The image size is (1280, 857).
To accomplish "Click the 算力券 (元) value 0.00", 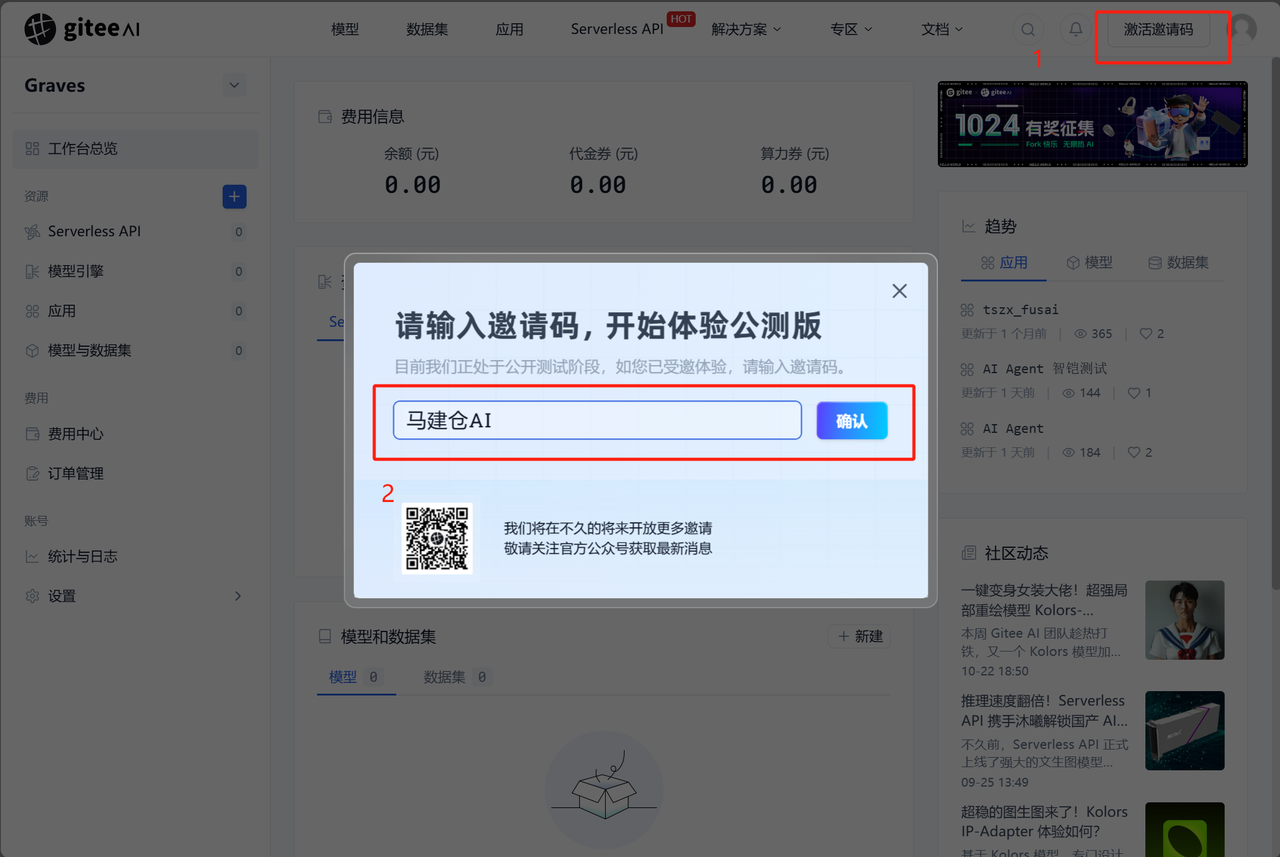I will click(x=789, y=185).
